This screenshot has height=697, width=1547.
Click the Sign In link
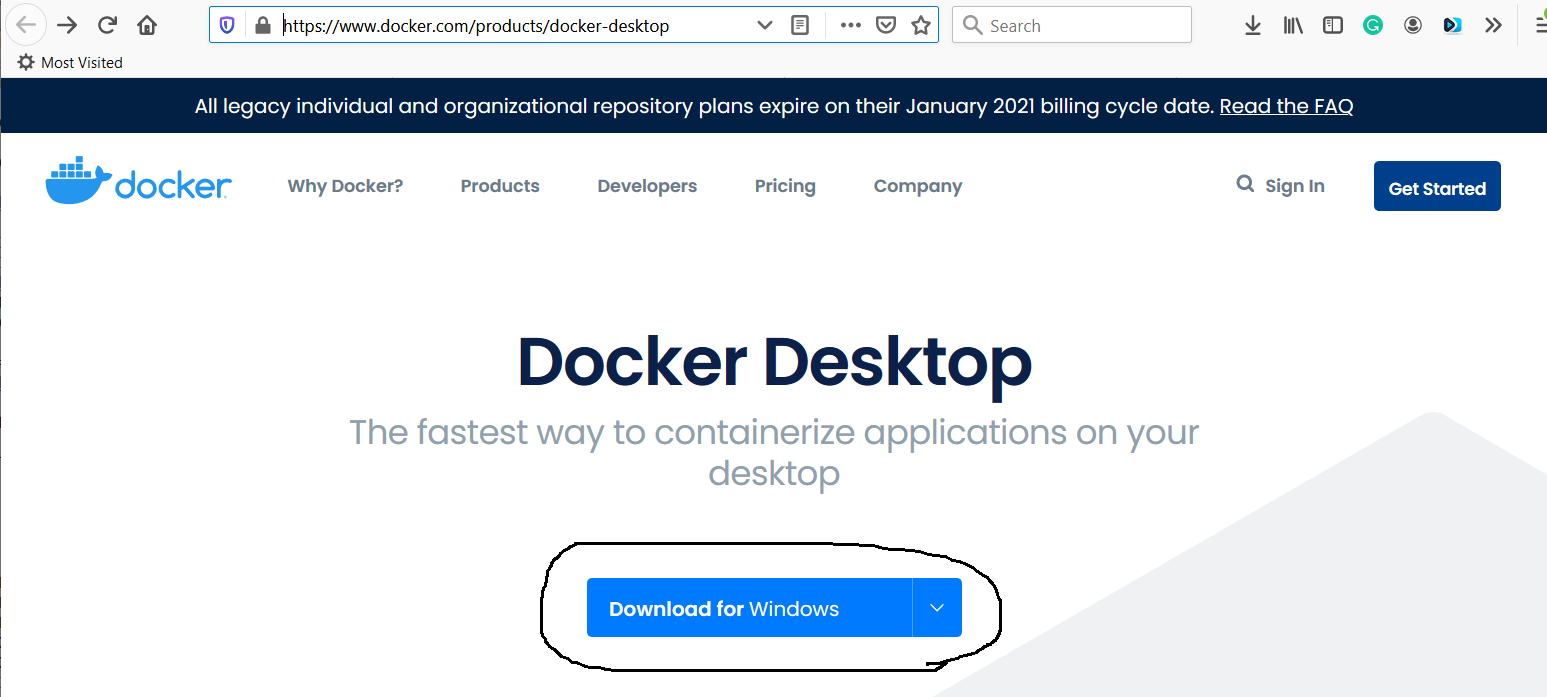[x=1295, y=186]
